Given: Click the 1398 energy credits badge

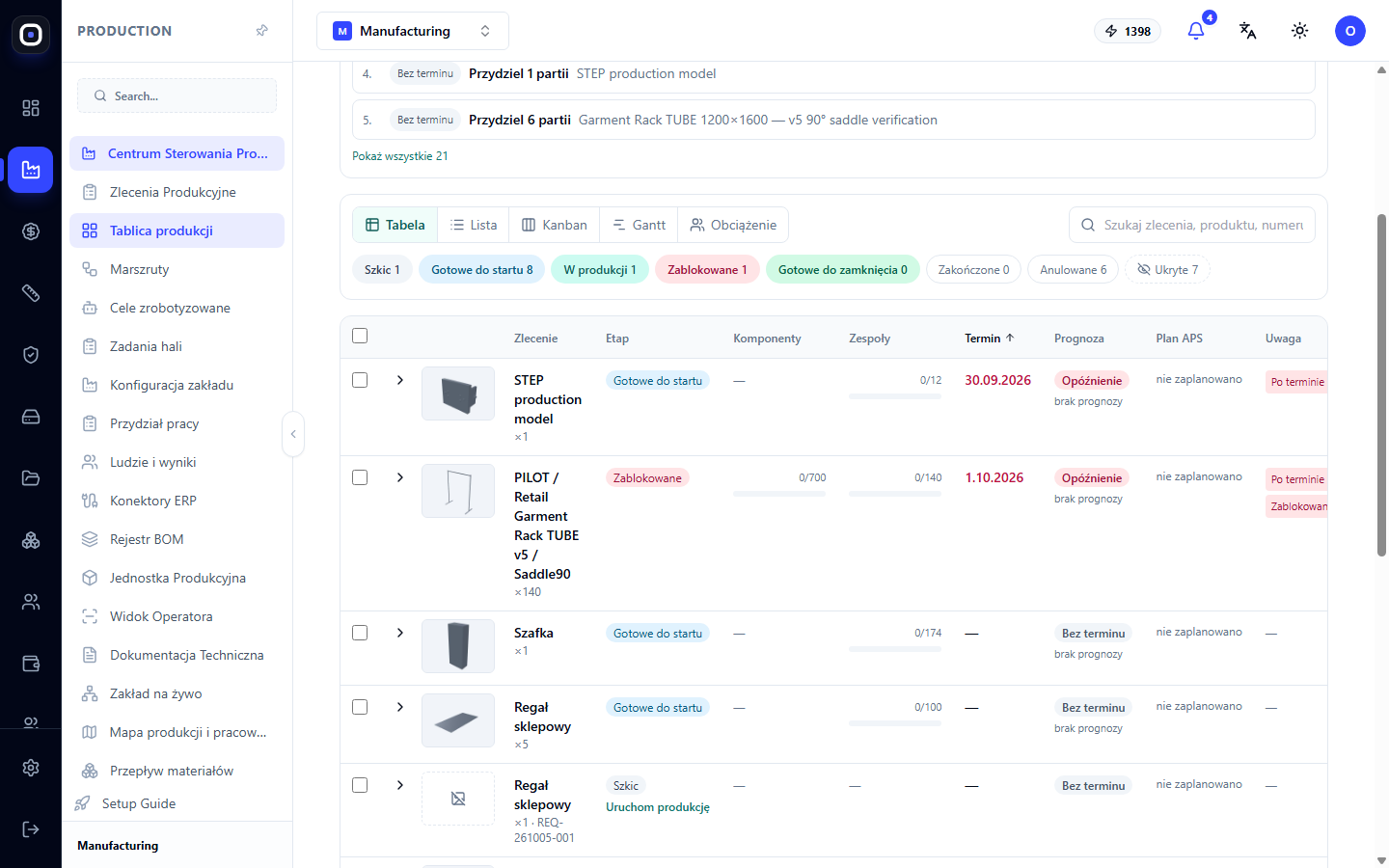Looking at the screenshot, I should click(x=1128, y=31).
